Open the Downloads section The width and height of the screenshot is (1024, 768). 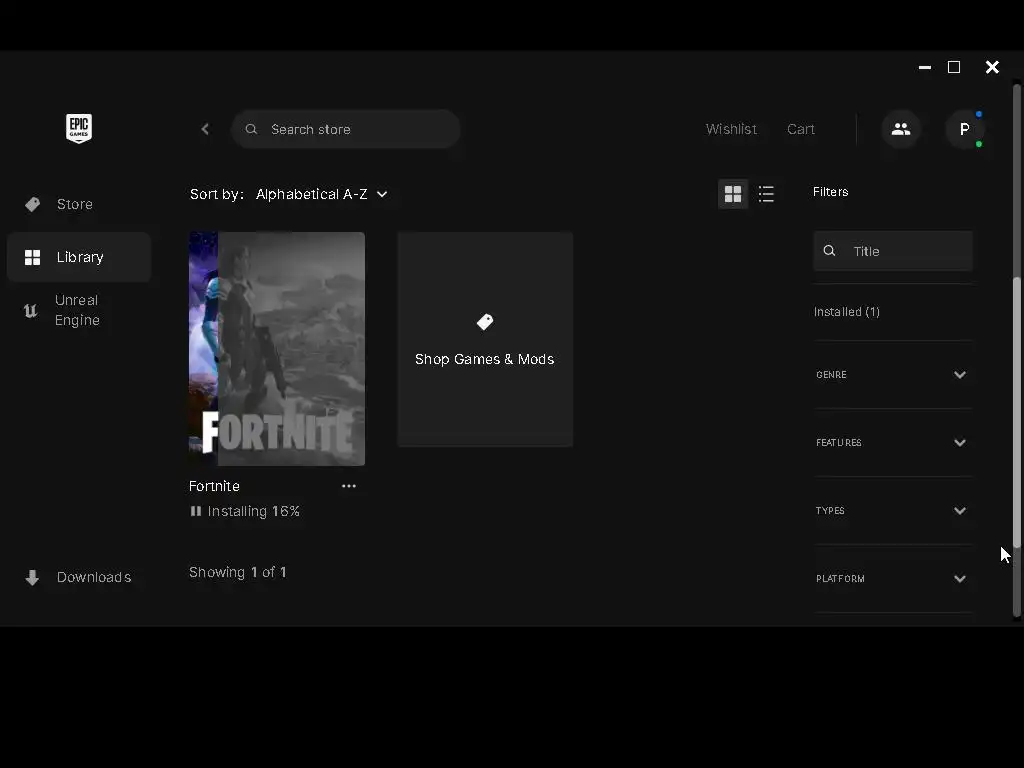pyautogui.click(x=79, y=577)
